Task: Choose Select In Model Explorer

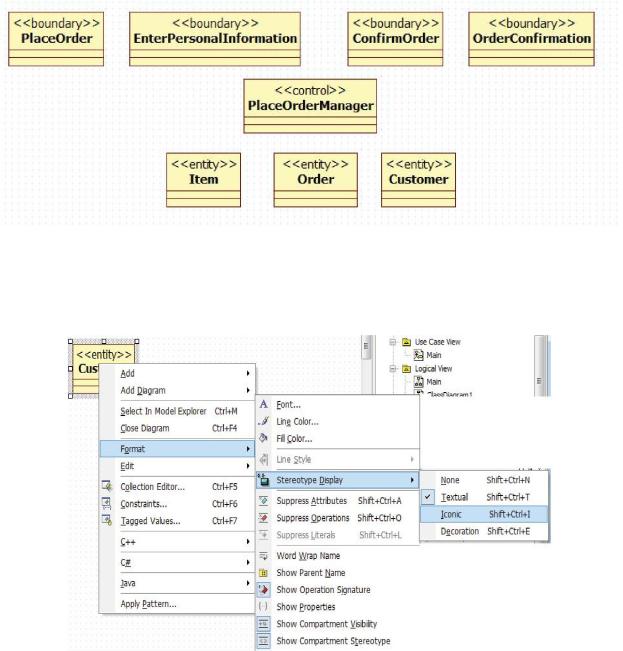Action: [x=177, y=411]
